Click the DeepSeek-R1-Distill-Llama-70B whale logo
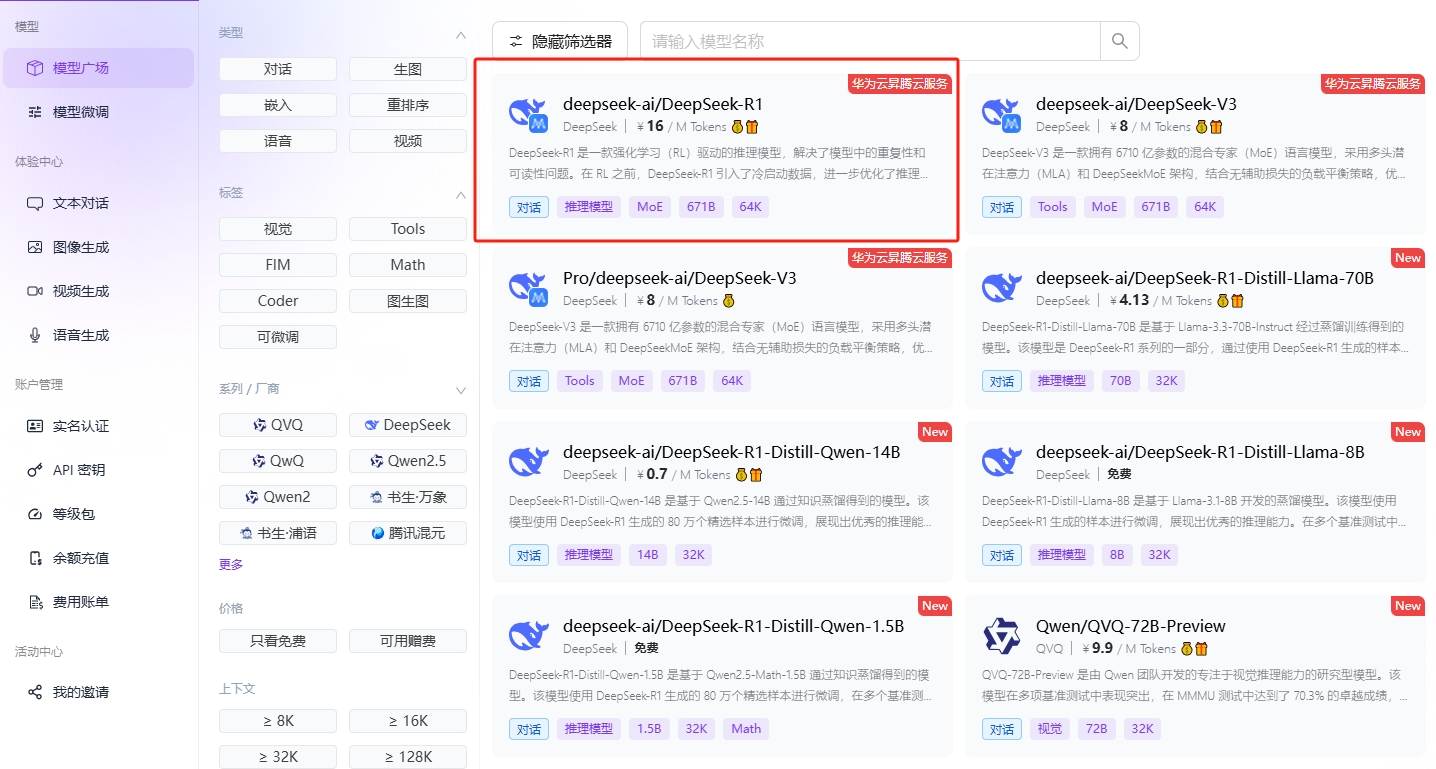Screen dimensions: 1436x769 coord(1001,289)
